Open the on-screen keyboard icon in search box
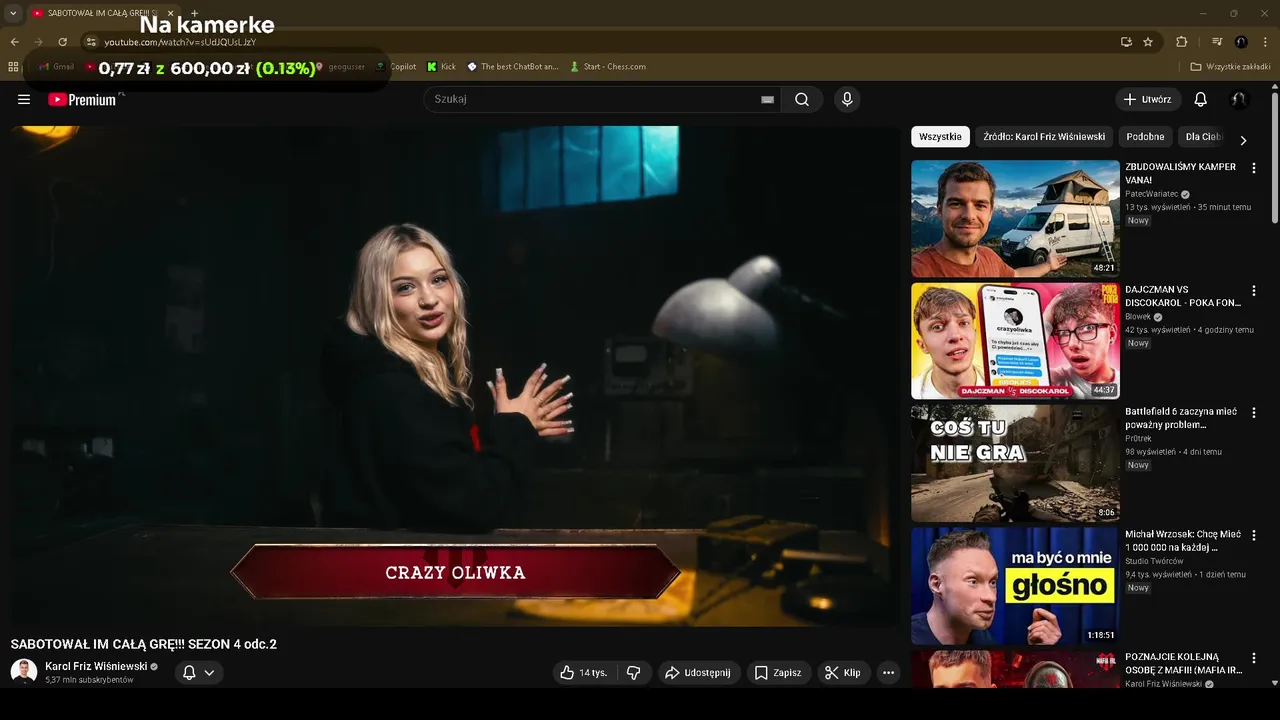This screenshot has width=1280, height=720. 767,99
